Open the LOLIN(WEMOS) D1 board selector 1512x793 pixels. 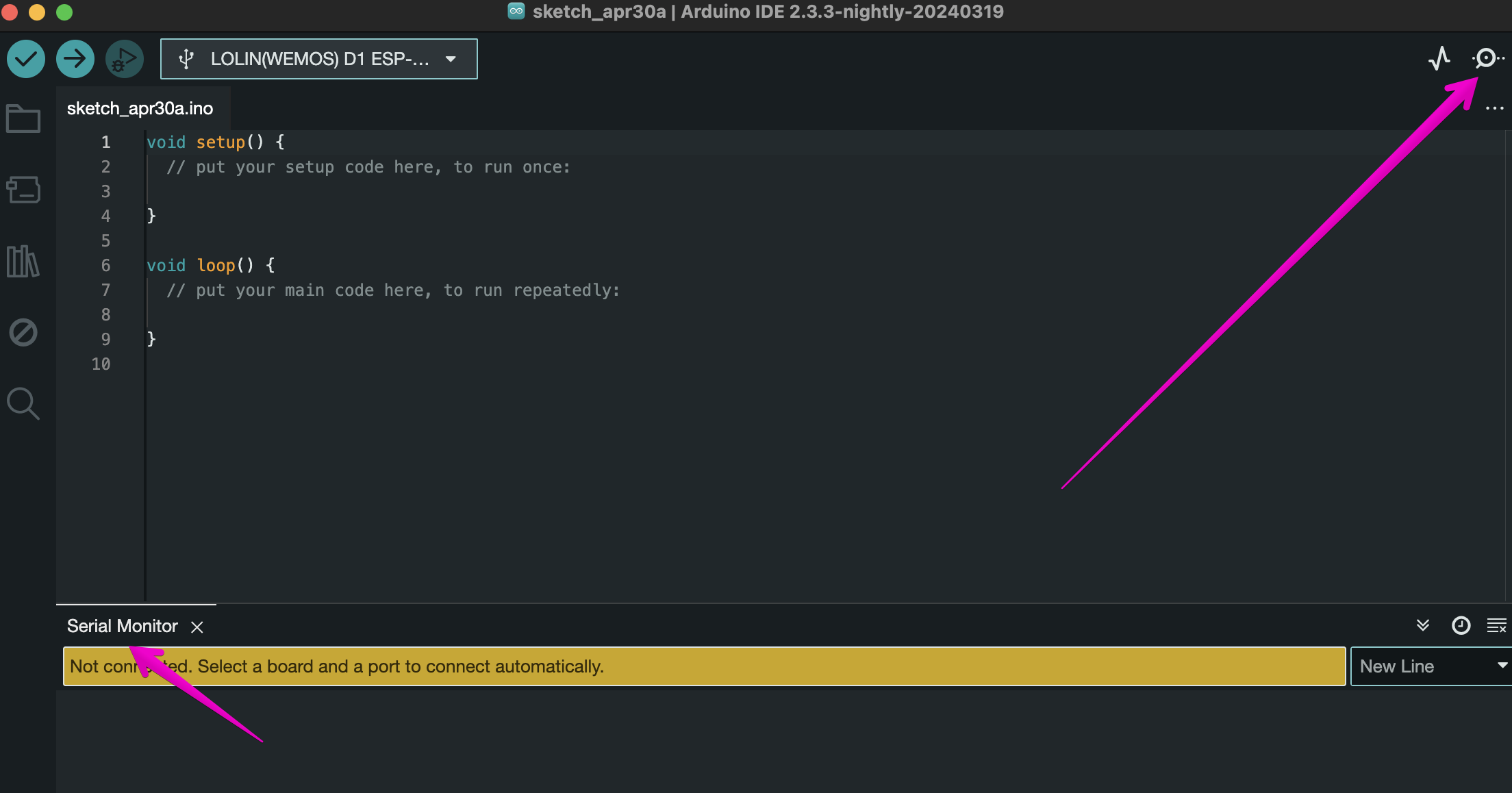[319, 59]
